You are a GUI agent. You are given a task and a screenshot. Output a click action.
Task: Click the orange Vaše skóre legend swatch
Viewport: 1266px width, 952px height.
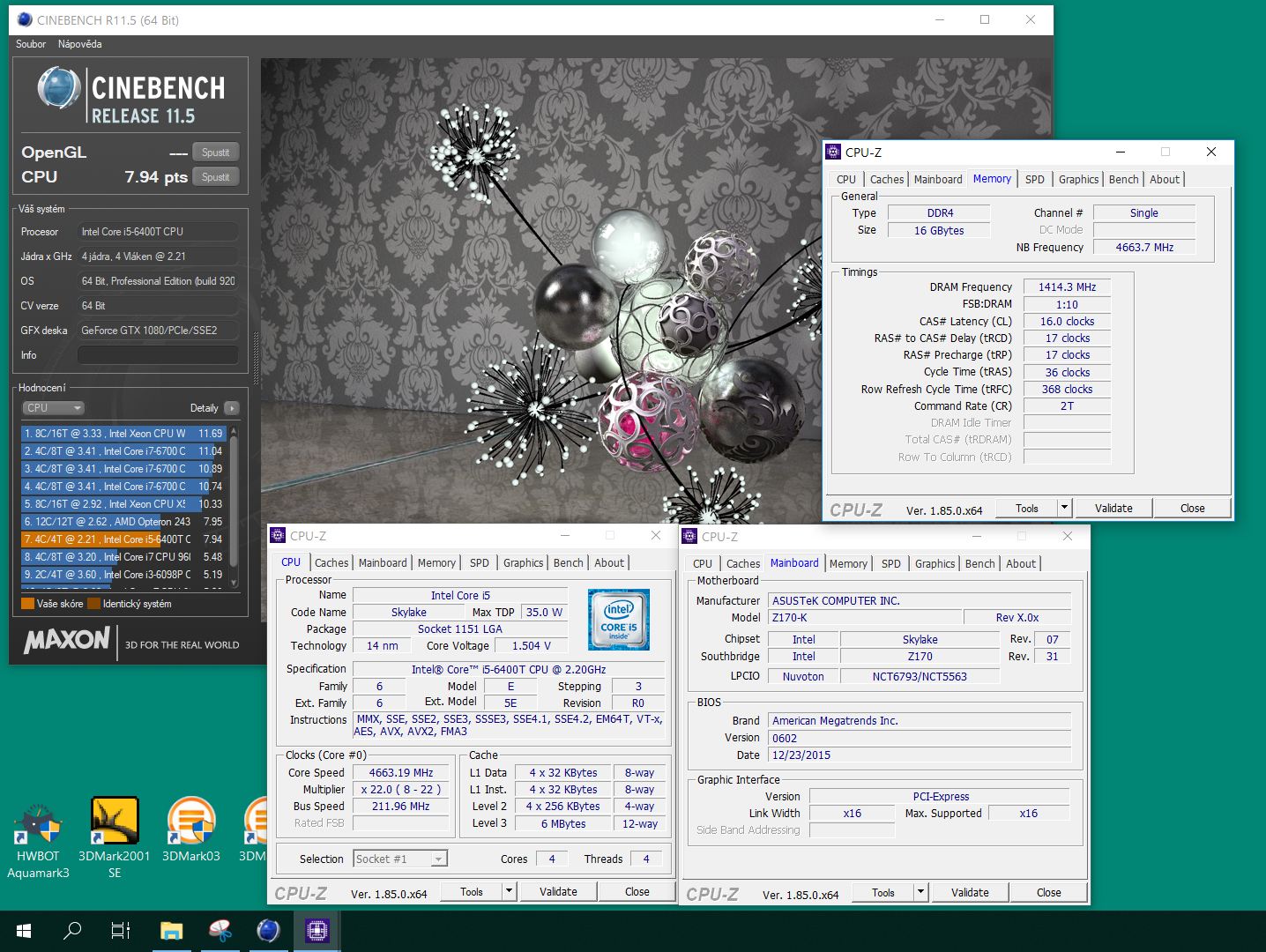27,604
